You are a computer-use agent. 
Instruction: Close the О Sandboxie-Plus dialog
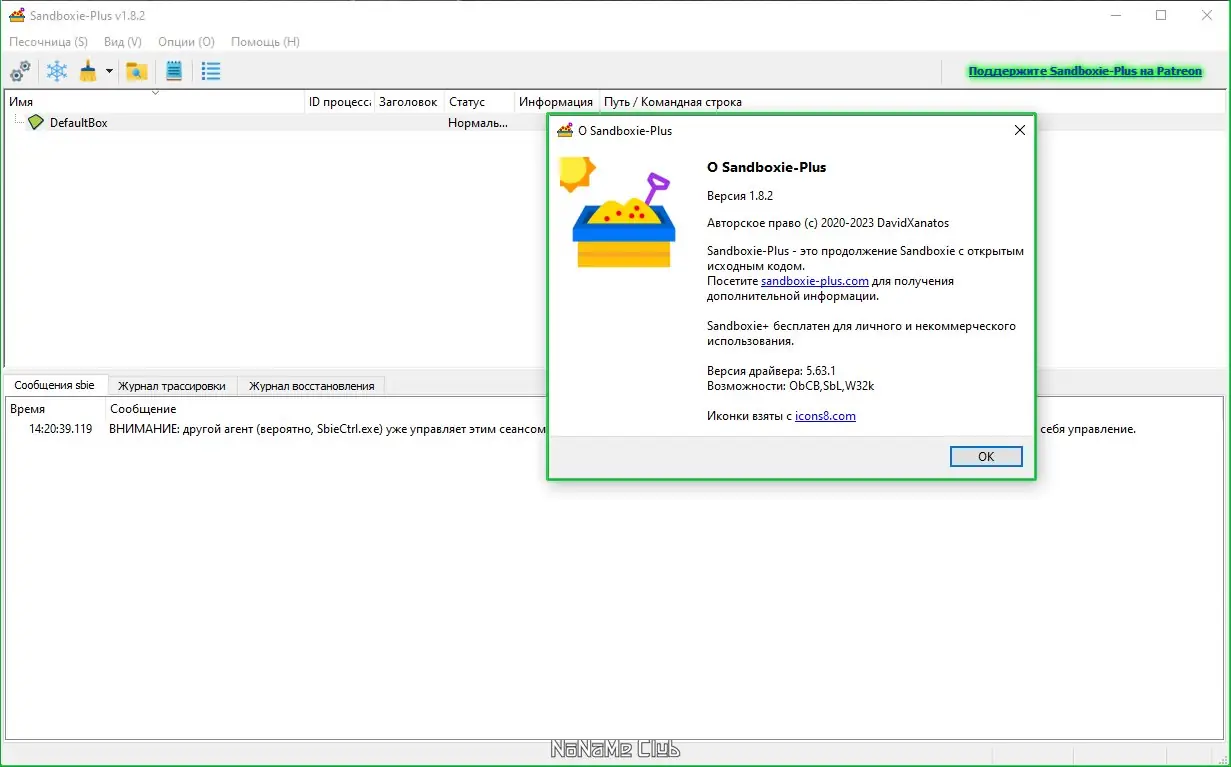click(1020, 130)
